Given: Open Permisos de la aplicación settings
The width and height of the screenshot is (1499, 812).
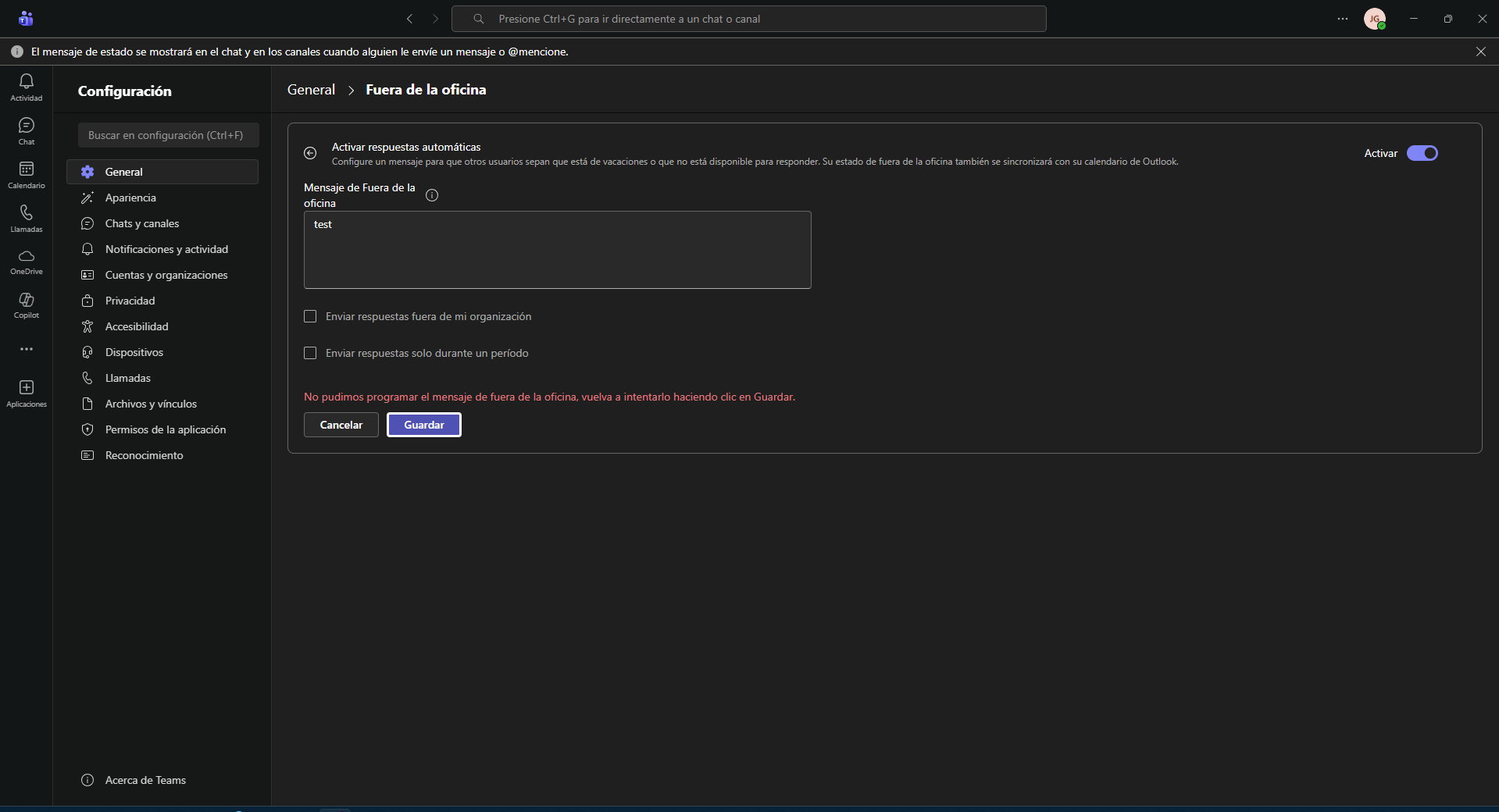Looking at the screenshot, I should 162,429.
